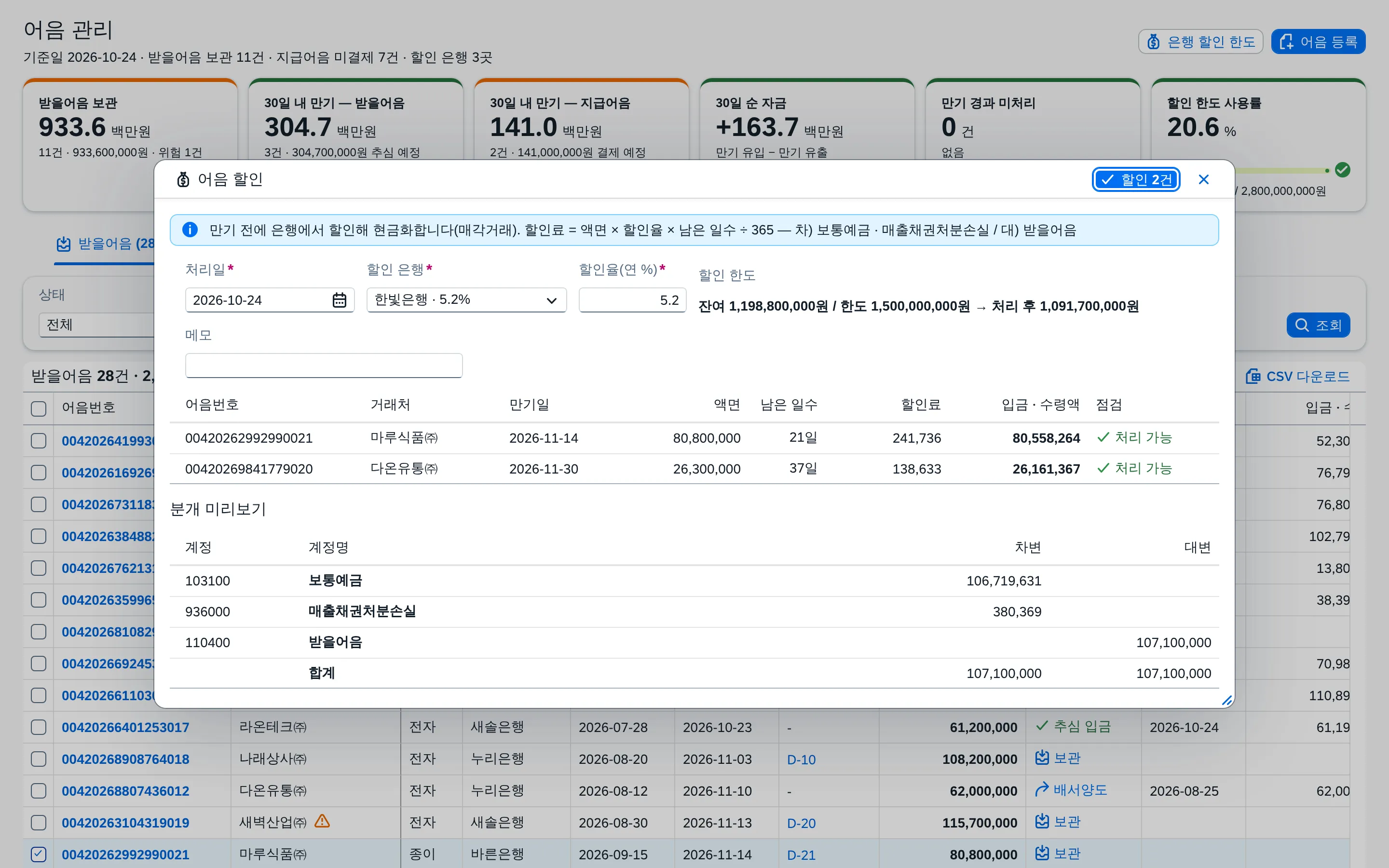Click the 할인율 input showing 5.2
This screenshot has width=1389, height=868.
[632, 300]
